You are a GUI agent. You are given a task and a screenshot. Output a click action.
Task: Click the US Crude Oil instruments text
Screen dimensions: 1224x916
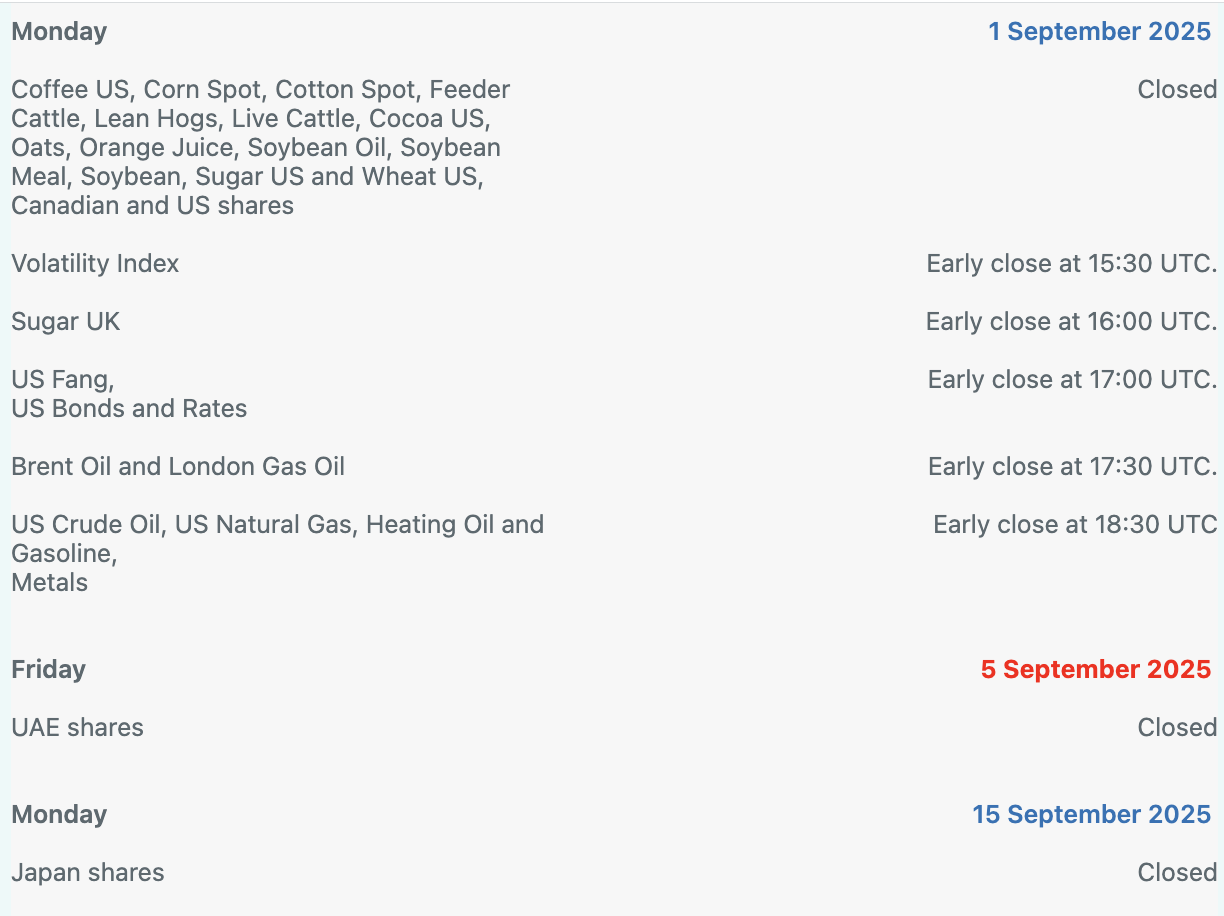277,525
